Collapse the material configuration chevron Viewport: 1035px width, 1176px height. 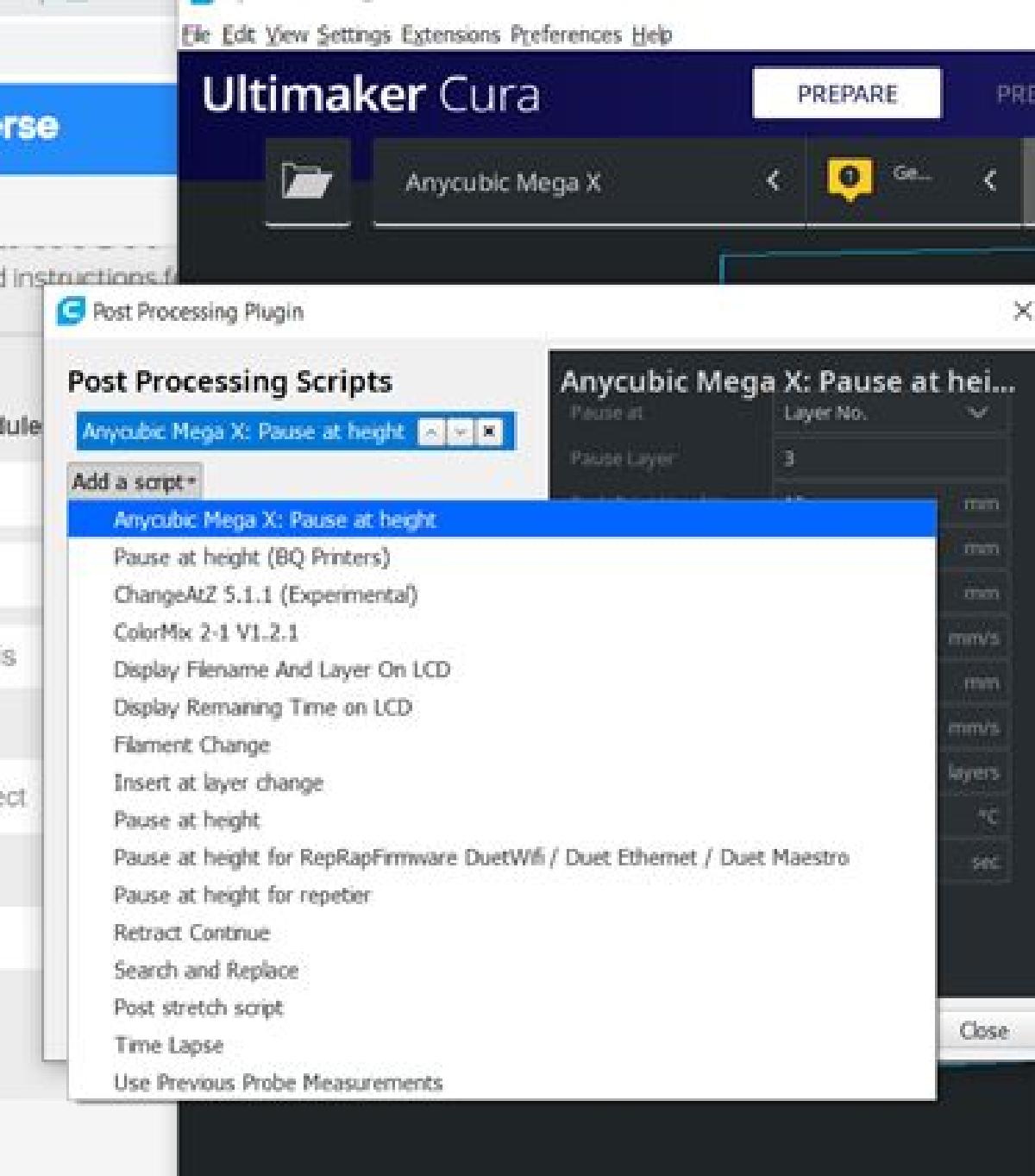[x=989, y=180]
